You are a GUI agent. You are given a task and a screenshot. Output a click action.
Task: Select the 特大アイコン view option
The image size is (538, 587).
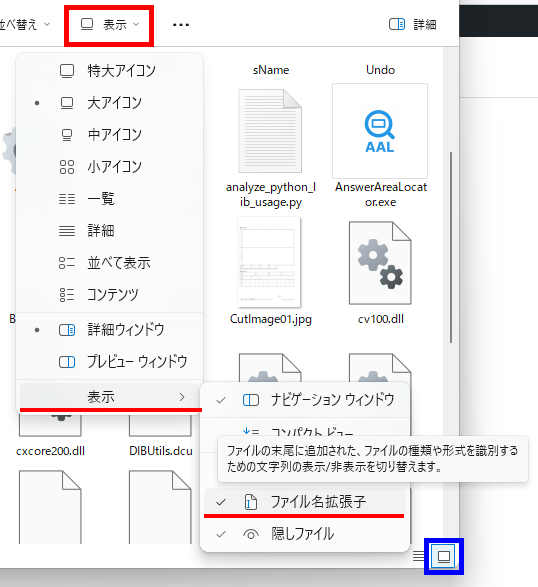click(x=109, y=70)
